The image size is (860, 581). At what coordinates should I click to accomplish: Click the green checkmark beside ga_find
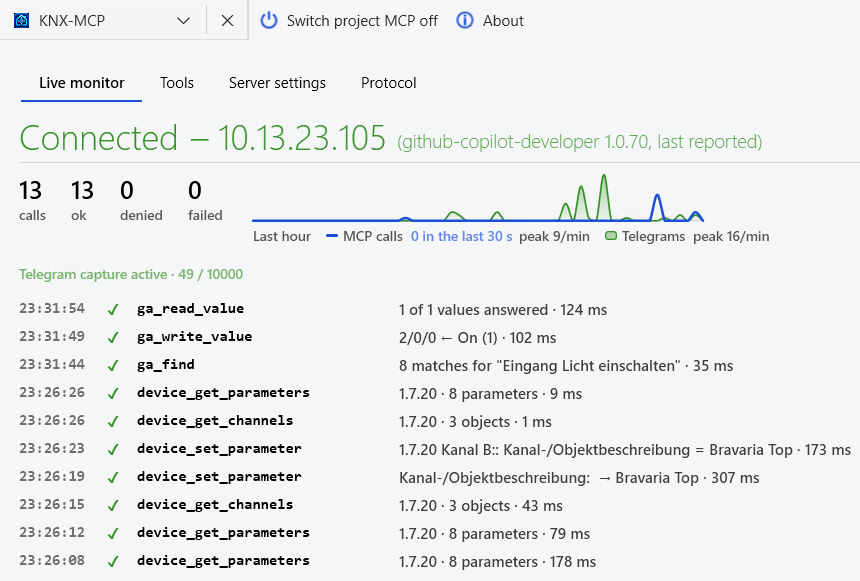(113, 366)
